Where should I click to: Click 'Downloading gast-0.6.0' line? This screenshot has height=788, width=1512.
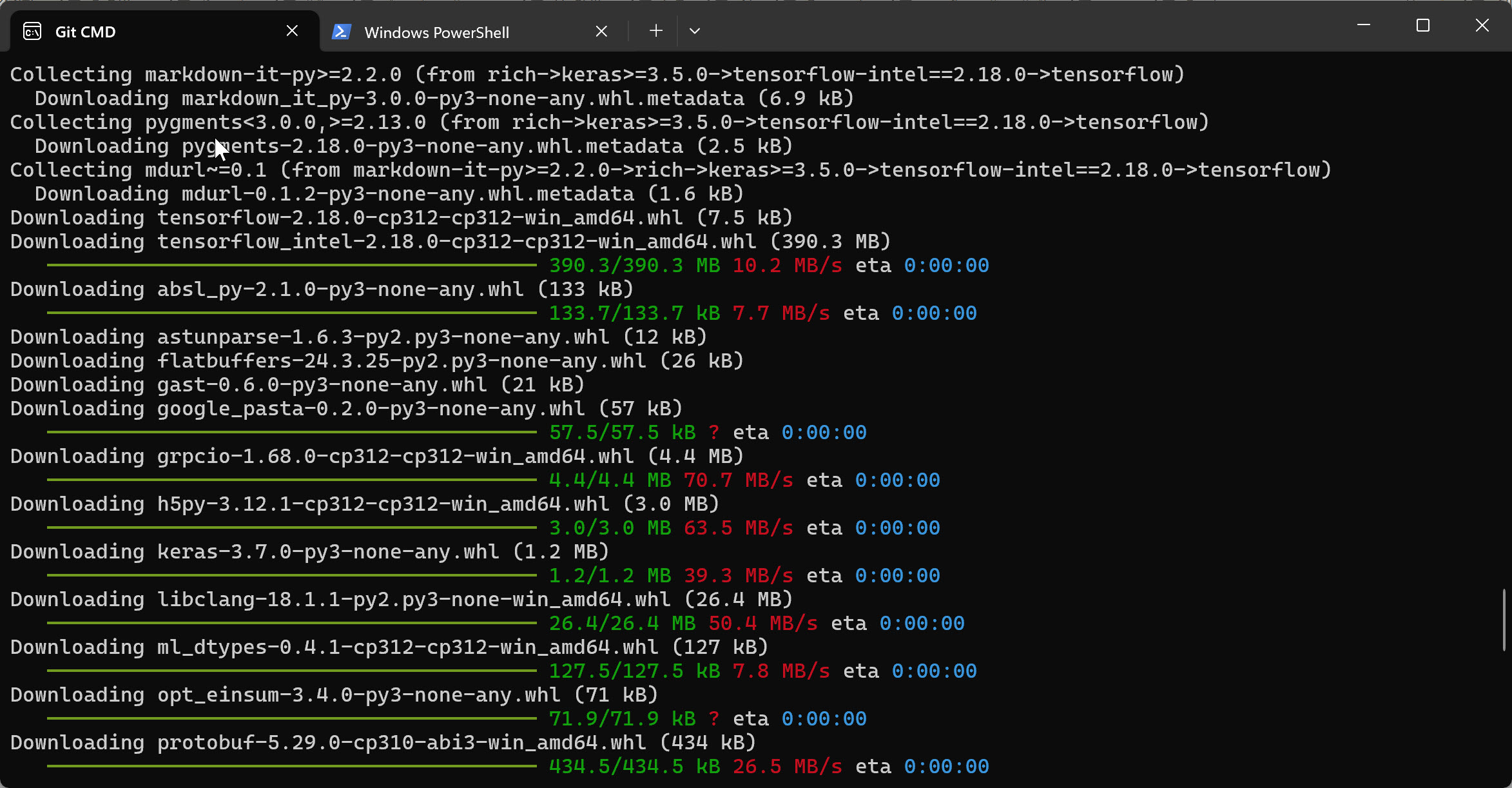298,384
